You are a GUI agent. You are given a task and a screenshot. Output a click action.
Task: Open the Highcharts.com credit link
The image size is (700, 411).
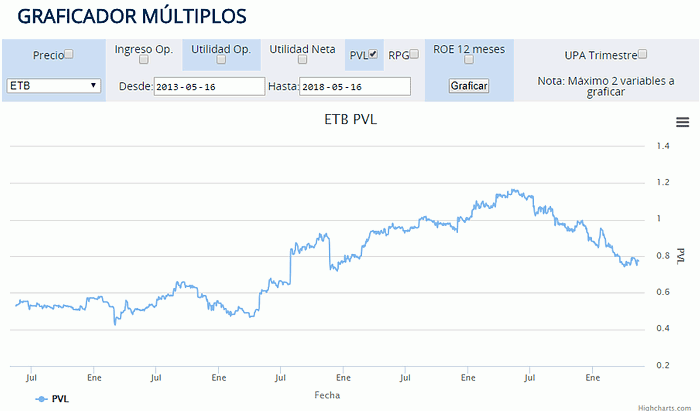point(664,407)
